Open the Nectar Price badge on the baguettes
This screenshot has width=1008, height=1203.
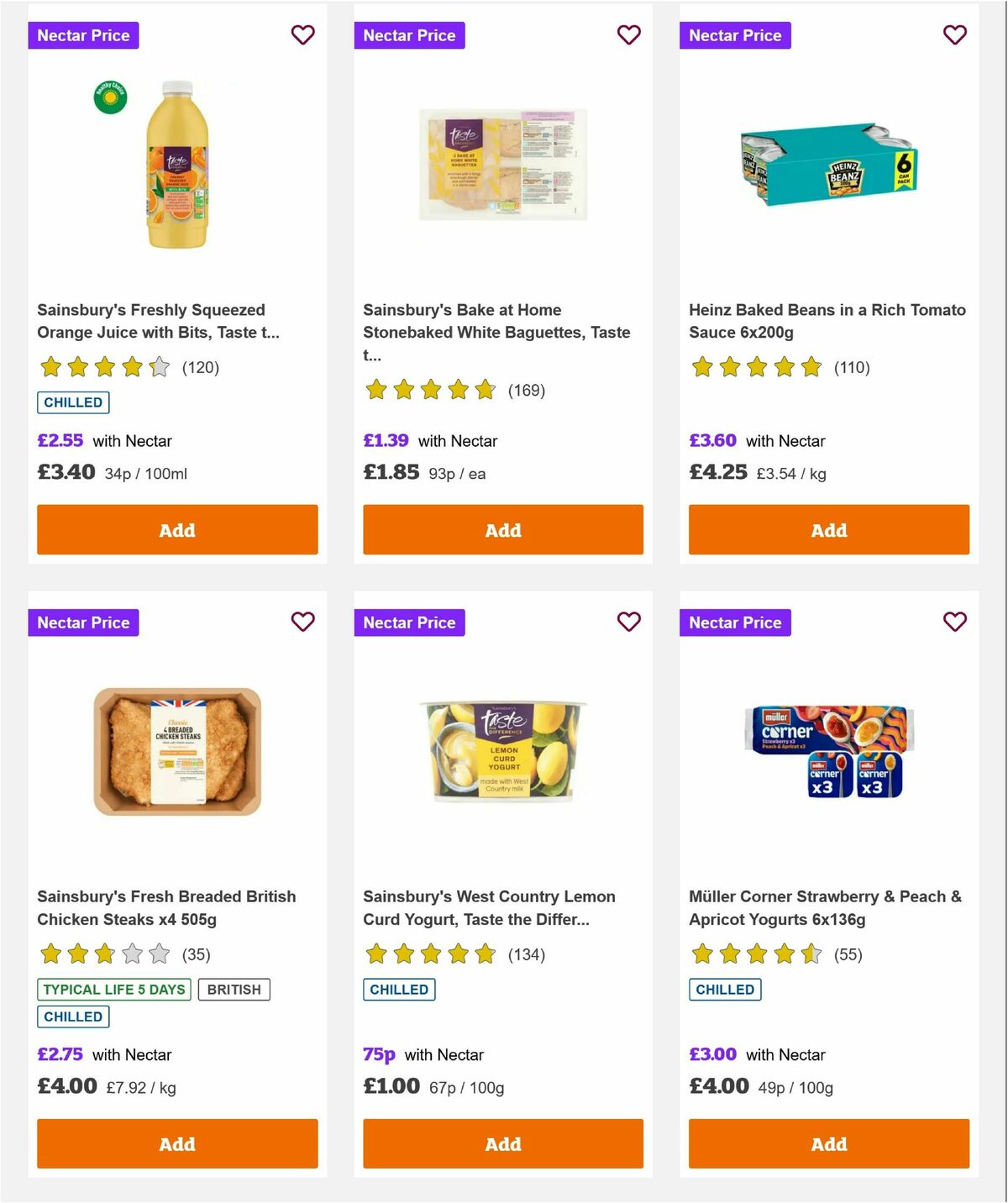pyautogui.click(x=410, y=34)
